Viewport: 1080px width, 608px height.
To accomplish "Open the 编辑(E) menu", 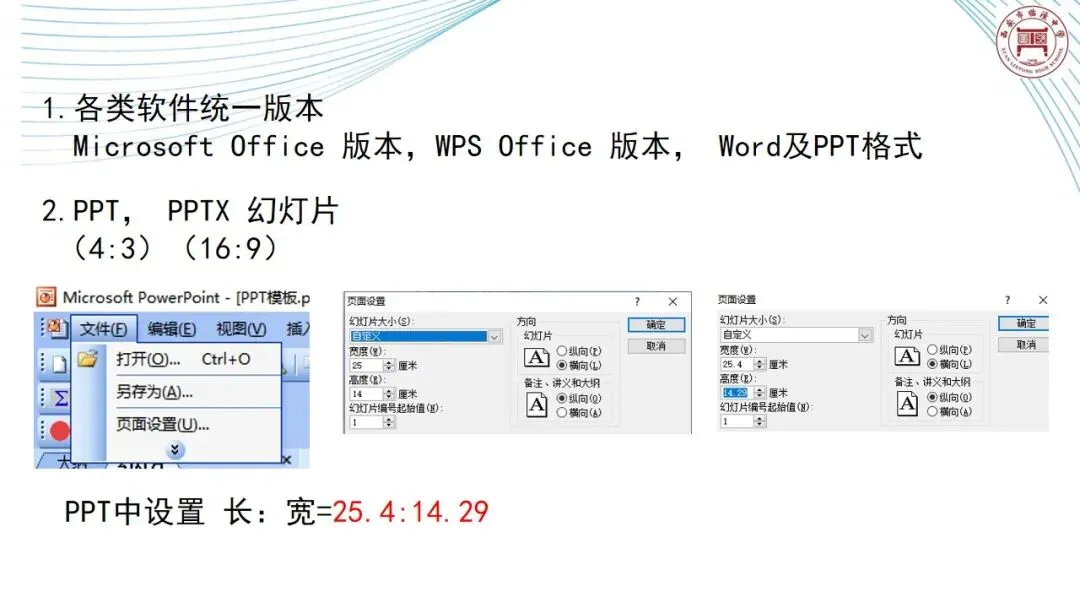I will (x=172, y=329).
